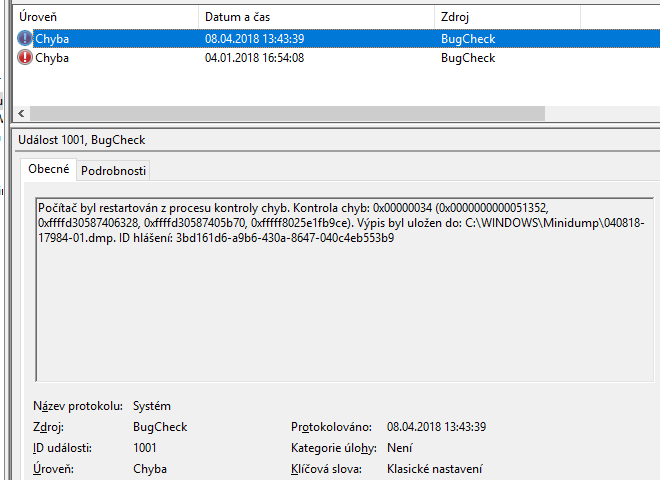This screenshot has height=480, width=660.
Task: Sort by Zdroj column header
Action: (507, 17)
